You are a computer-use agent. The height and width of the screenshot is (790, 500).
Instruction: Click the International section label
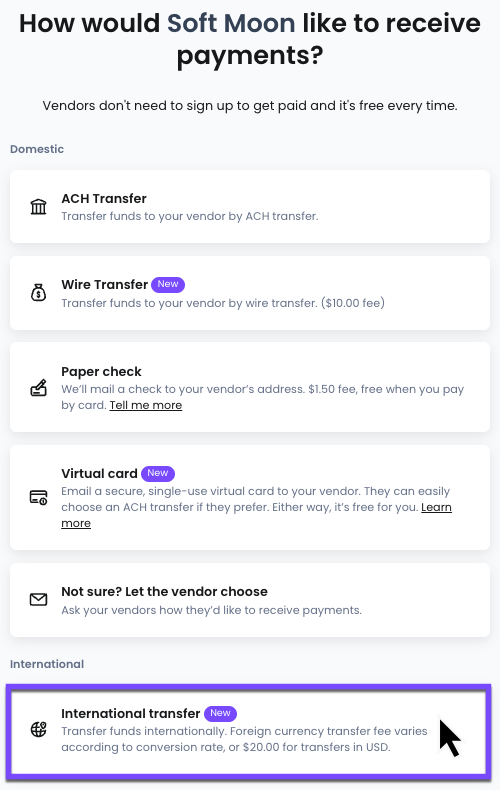coord(47,664)
